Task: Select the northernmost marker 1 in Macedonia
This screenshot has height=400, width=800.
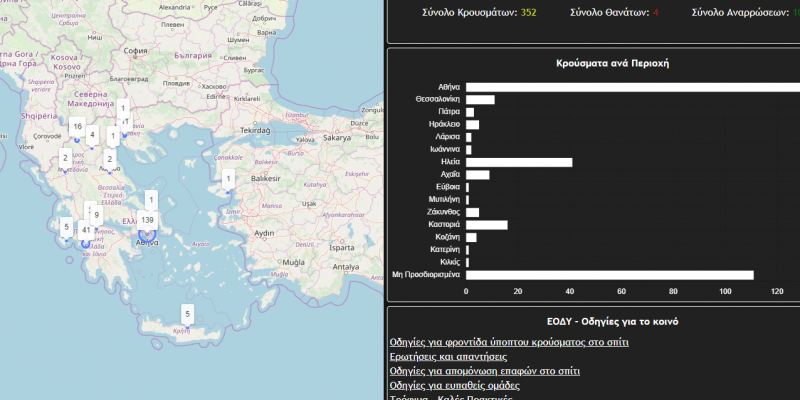Action: tap(123, 109)
